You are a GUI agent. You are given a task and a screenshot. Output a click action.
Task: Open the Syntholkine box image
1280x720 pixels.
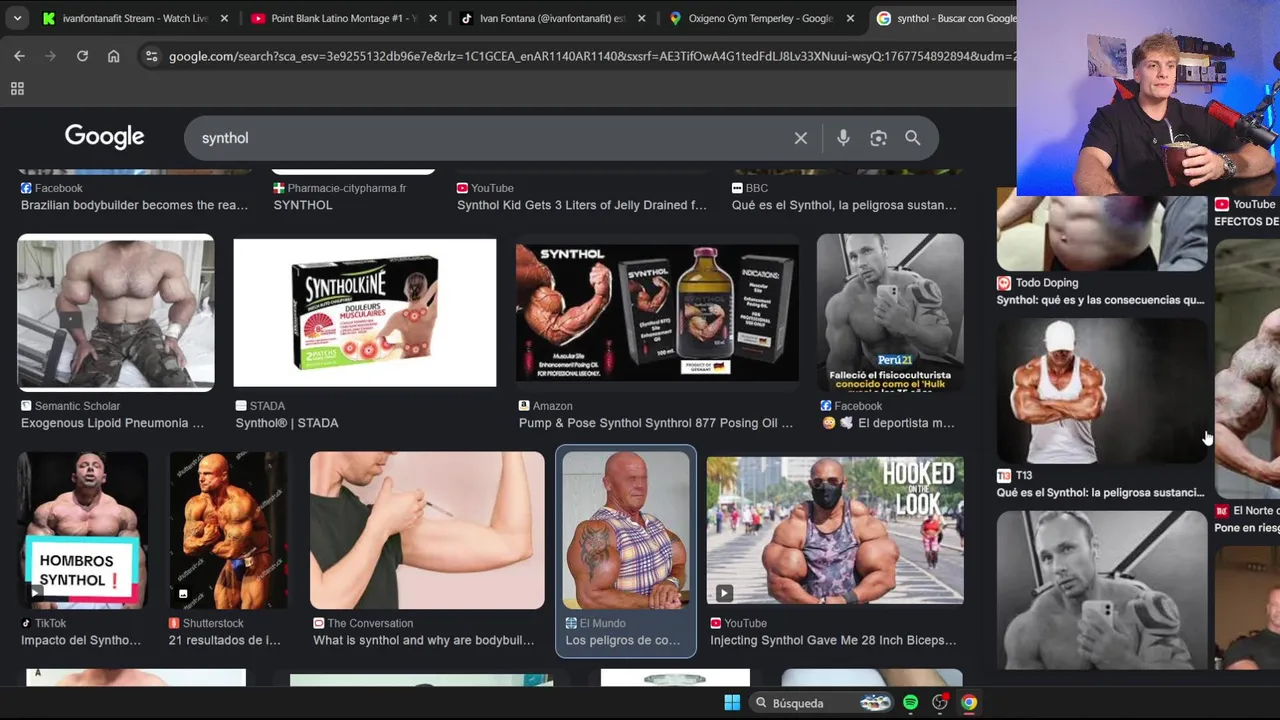[365, 312]
